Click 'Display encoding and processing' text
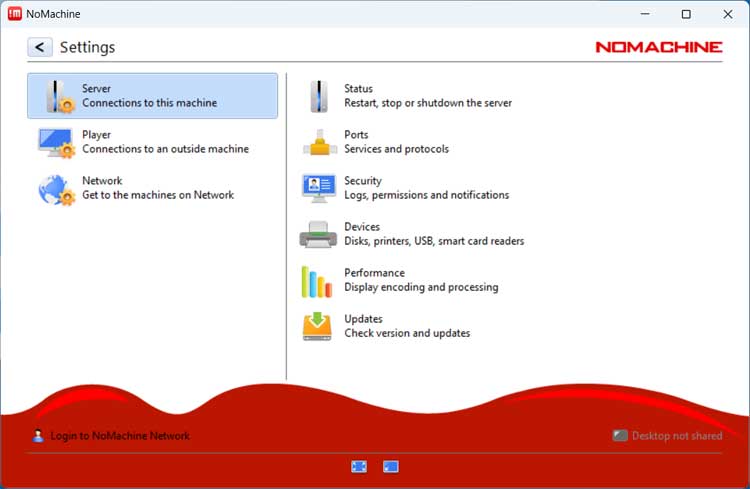 pos(421,287)
